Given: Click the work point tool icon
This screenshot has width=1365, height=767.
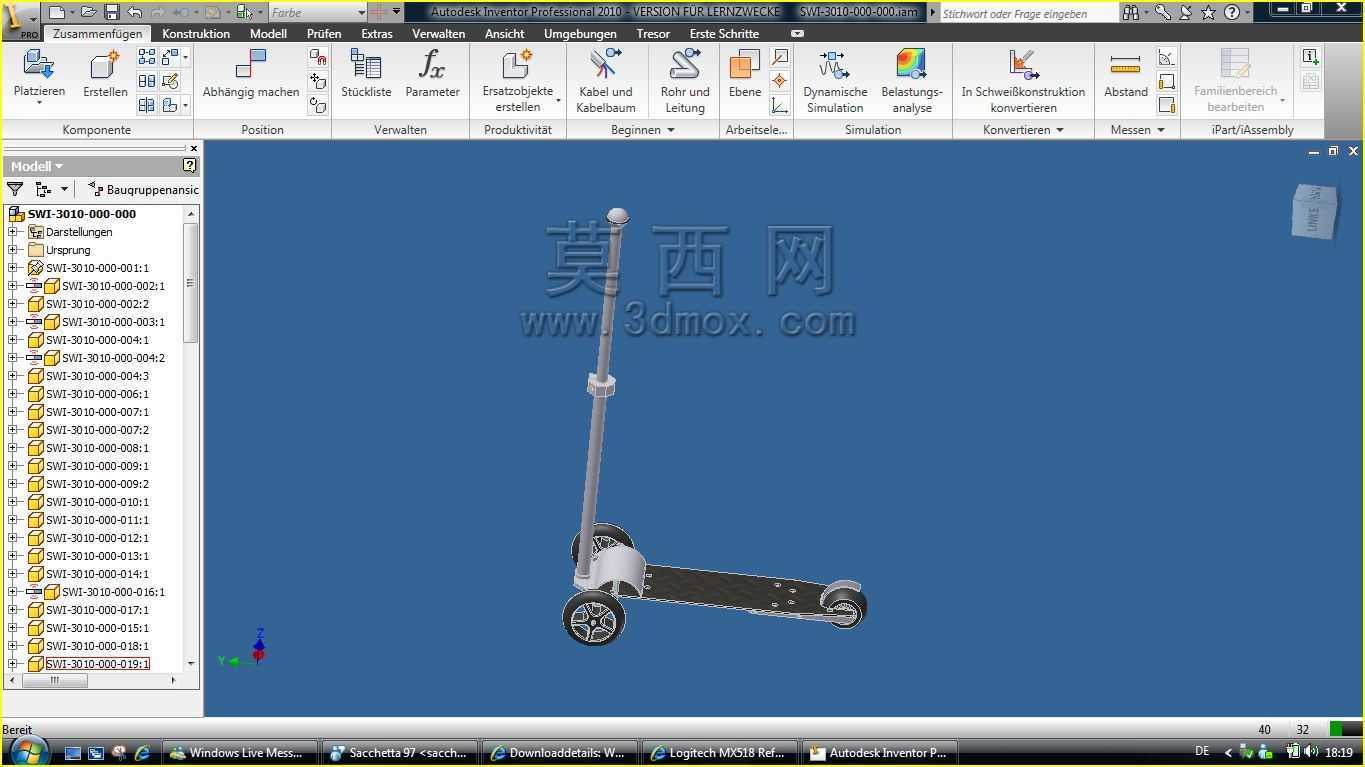Looking at the screenshot, I should tap(780, 81).
